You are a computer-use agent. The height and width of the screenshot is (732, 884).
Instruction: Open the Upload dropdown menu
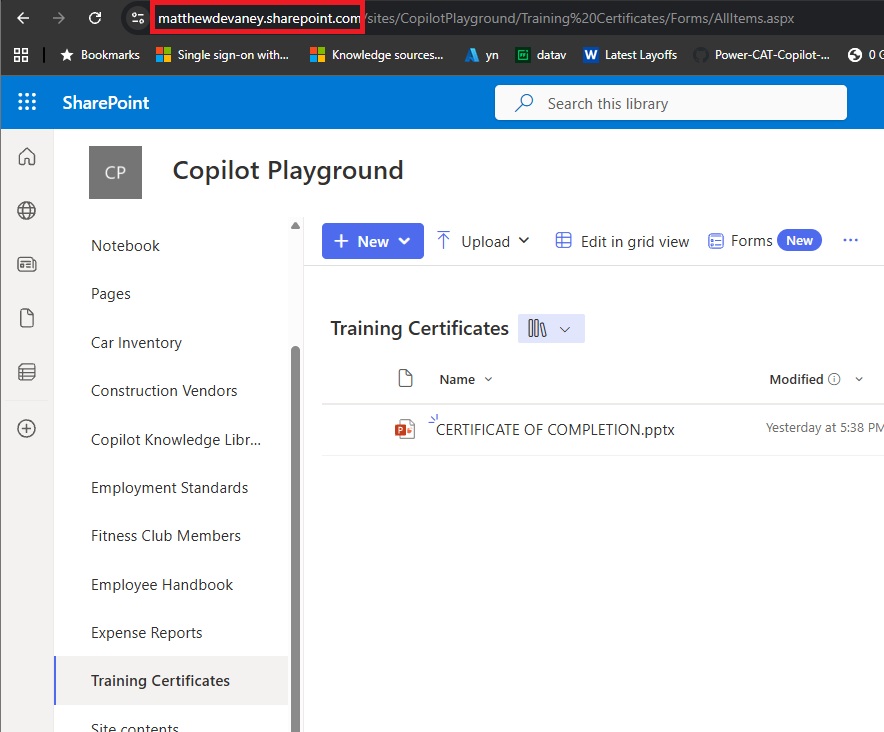click(x=484, y=241)
